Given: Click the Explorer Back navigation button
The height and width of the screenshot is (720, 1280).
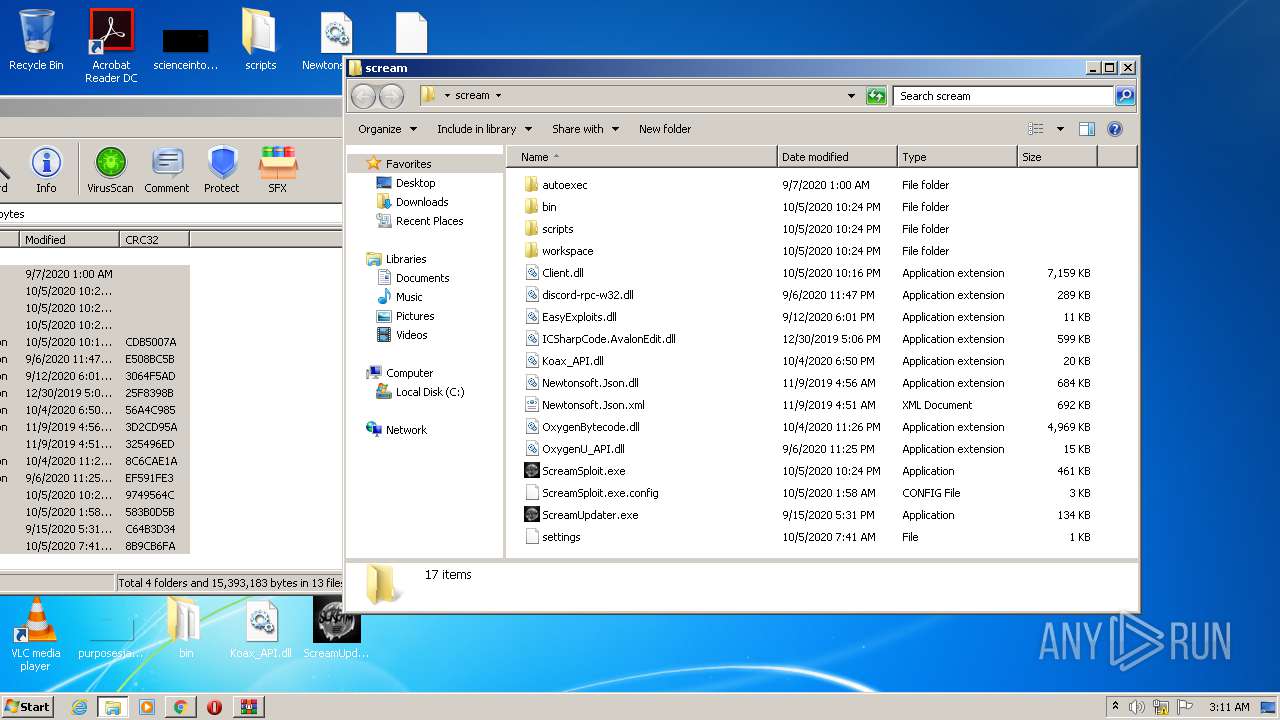Looking at the screenshot, I should (x=363, y=96).
